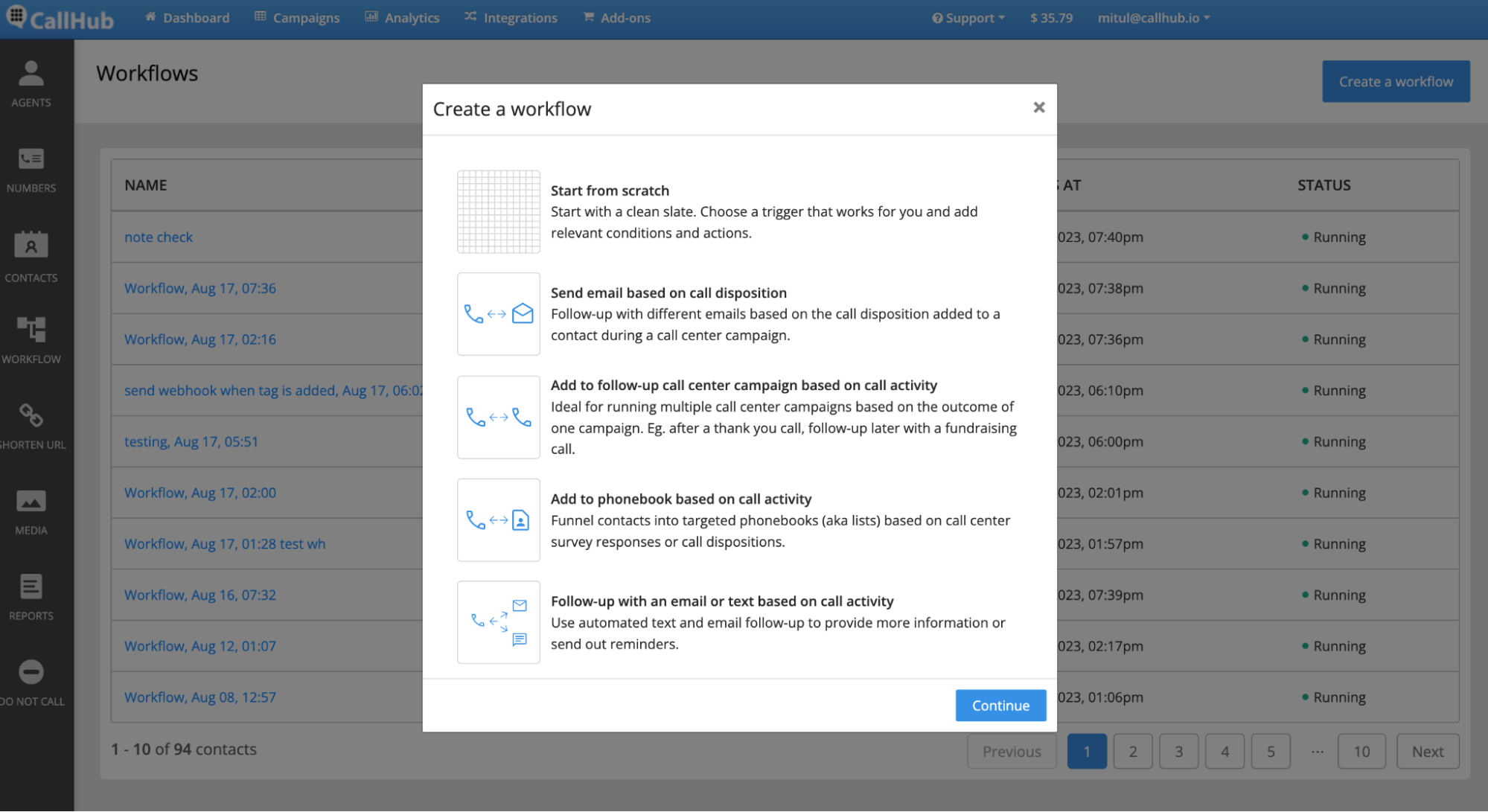Click the 1 - 10 of 94 contacts text

tap(184, 749)
